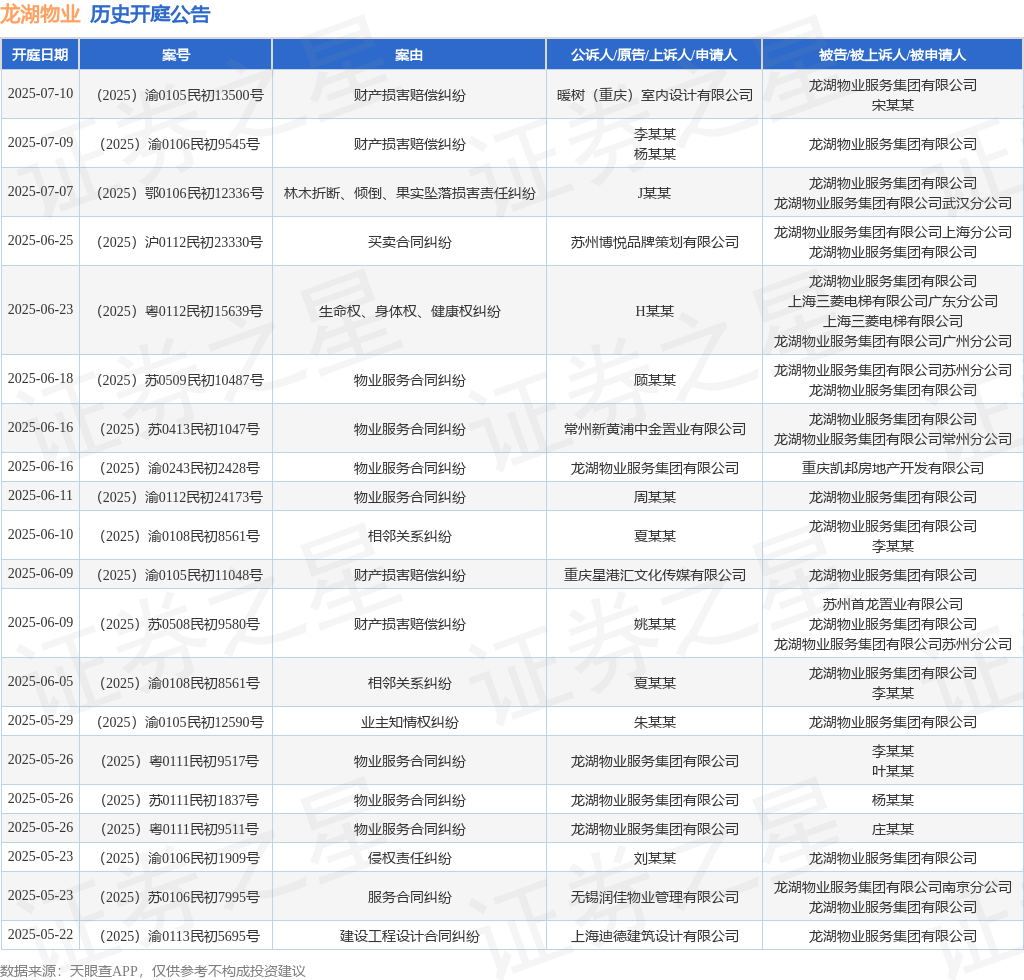Select case number 渝0106民初1909号
Image resolution: width=1024 pixels, height=980 pixels.
point(180,859)
